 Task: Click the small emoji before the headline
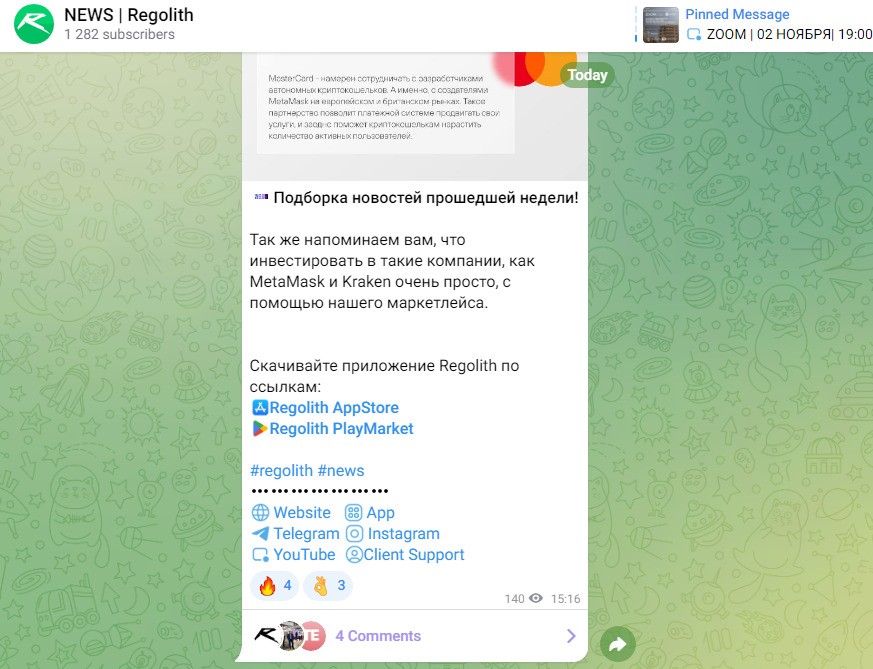tap(261, 196)
